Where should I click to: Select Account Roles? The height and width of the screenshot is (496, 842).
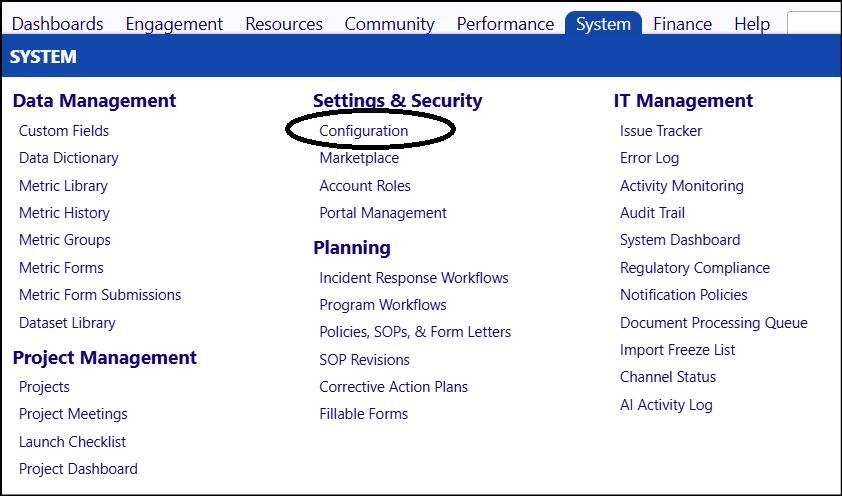365,186
